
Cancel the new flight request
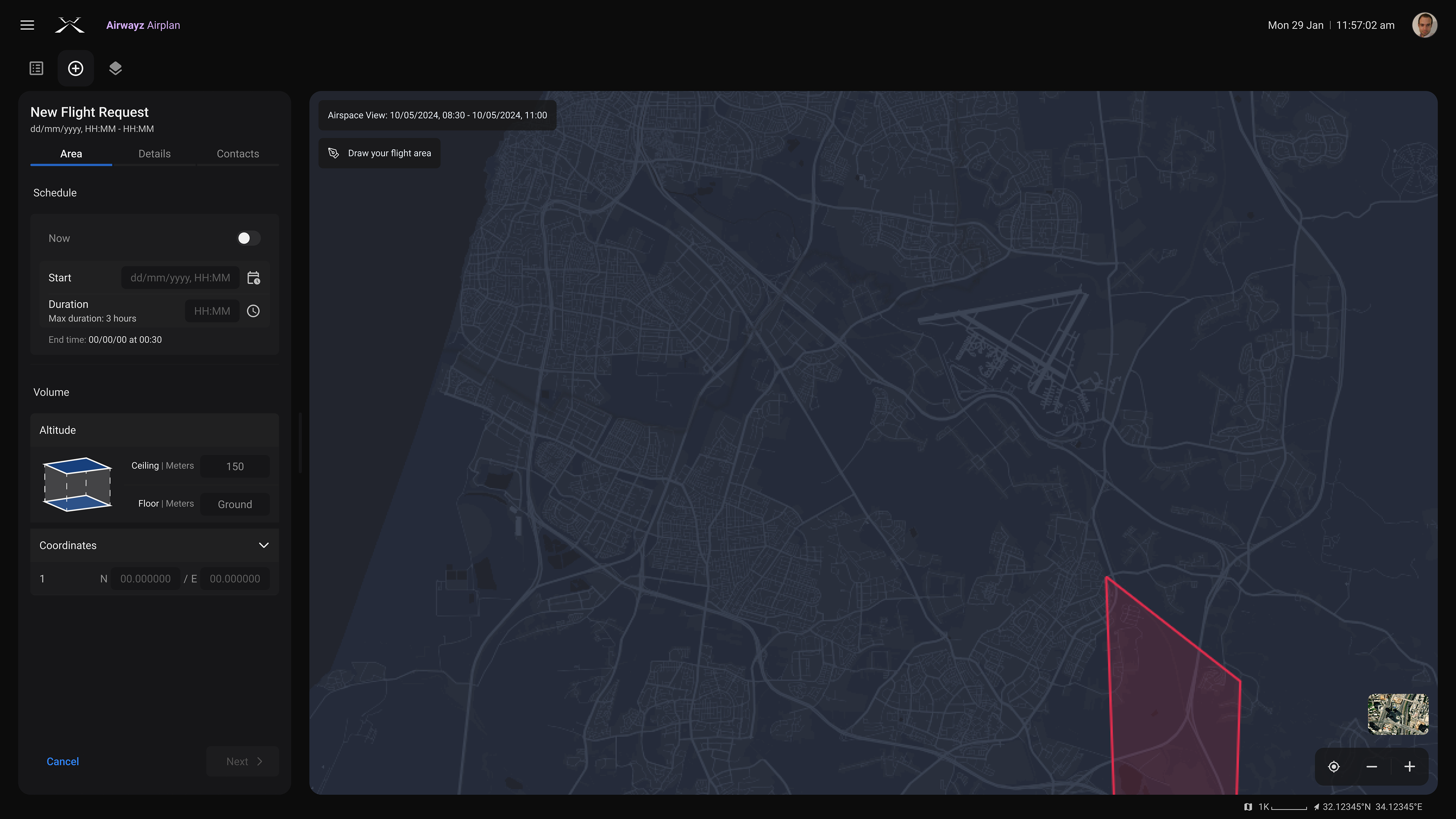[63, 761]
